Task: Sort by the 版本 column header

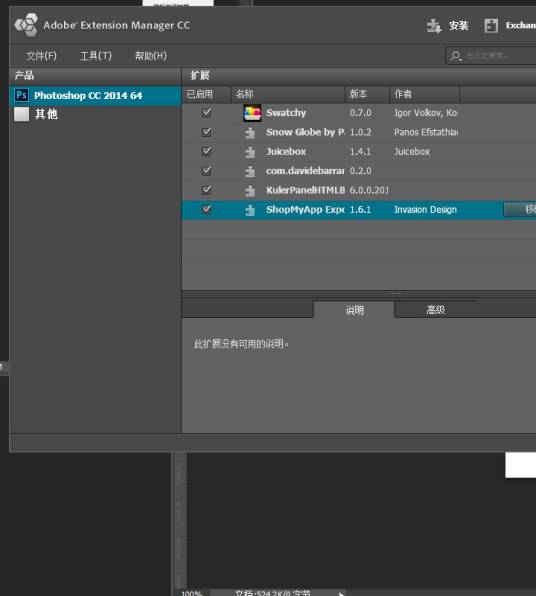Action: click(x=367, y=94)
